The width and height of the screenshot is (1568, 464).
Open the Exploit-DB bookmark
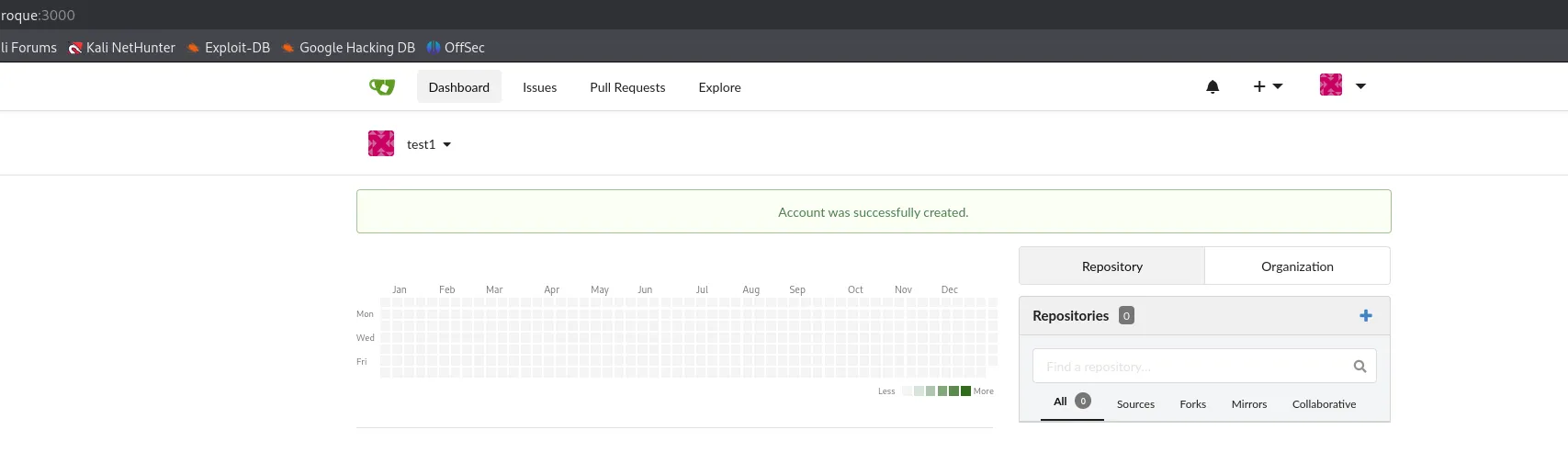(229, 48)
